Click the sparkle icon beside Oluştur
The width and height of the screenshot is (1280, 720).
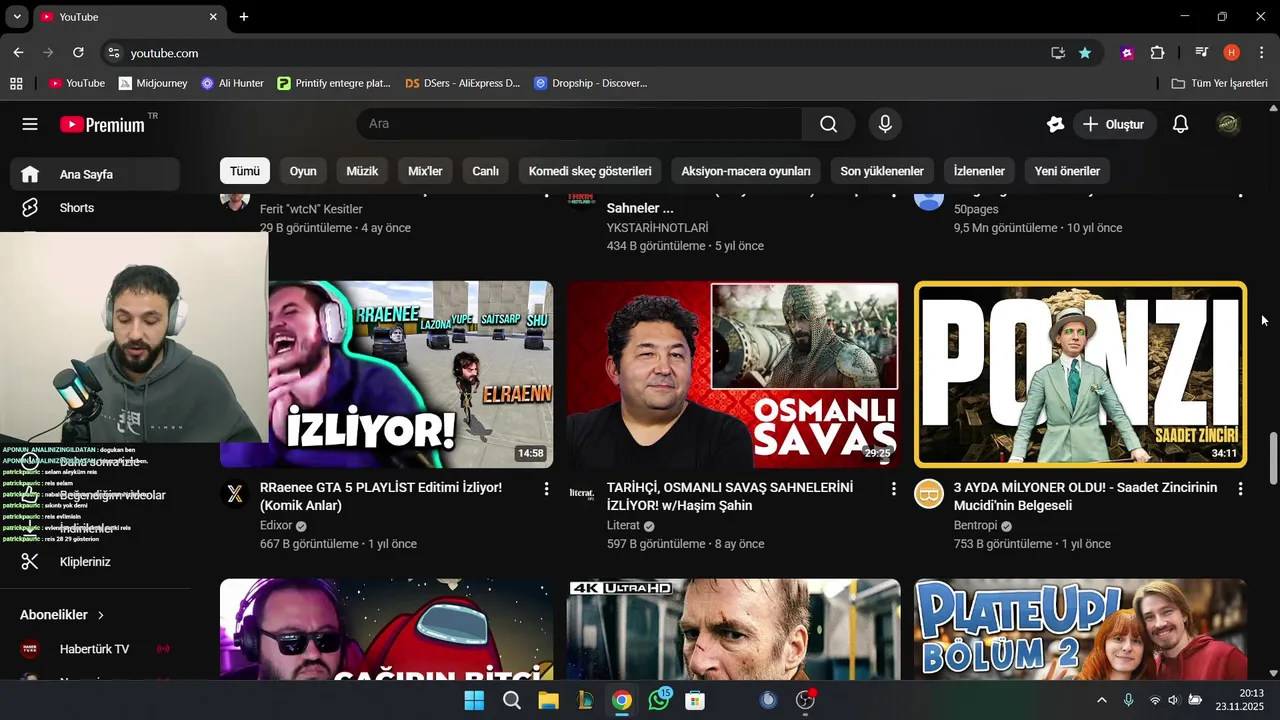click(x=1055, y=124)
